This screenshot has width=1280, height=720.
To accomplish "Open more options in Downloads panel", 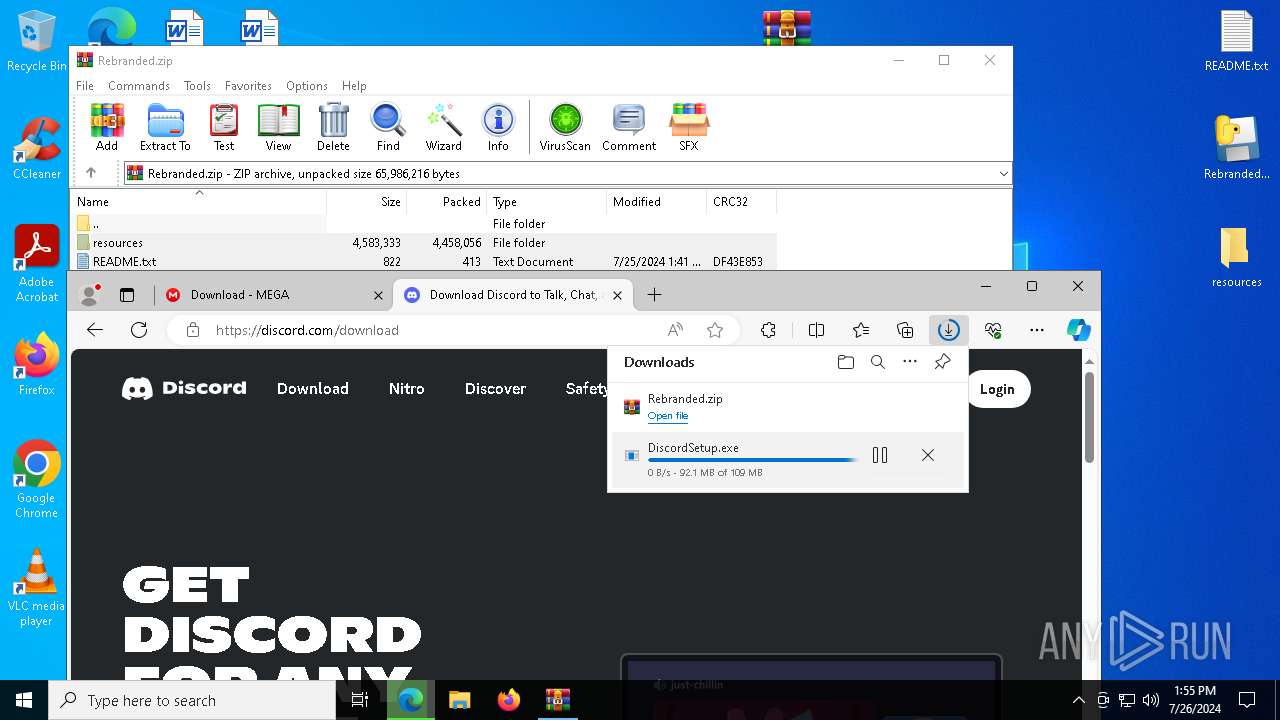I will (910, 362).
